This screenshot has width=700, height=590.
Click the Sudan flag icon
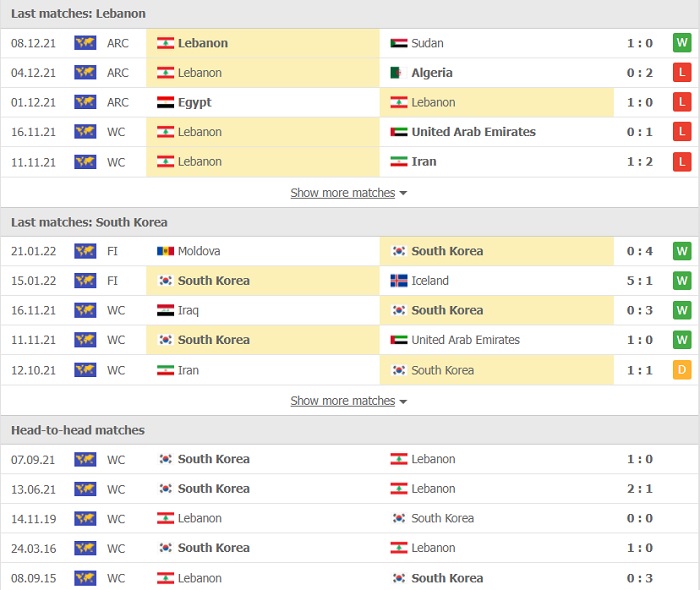(399, 43)
